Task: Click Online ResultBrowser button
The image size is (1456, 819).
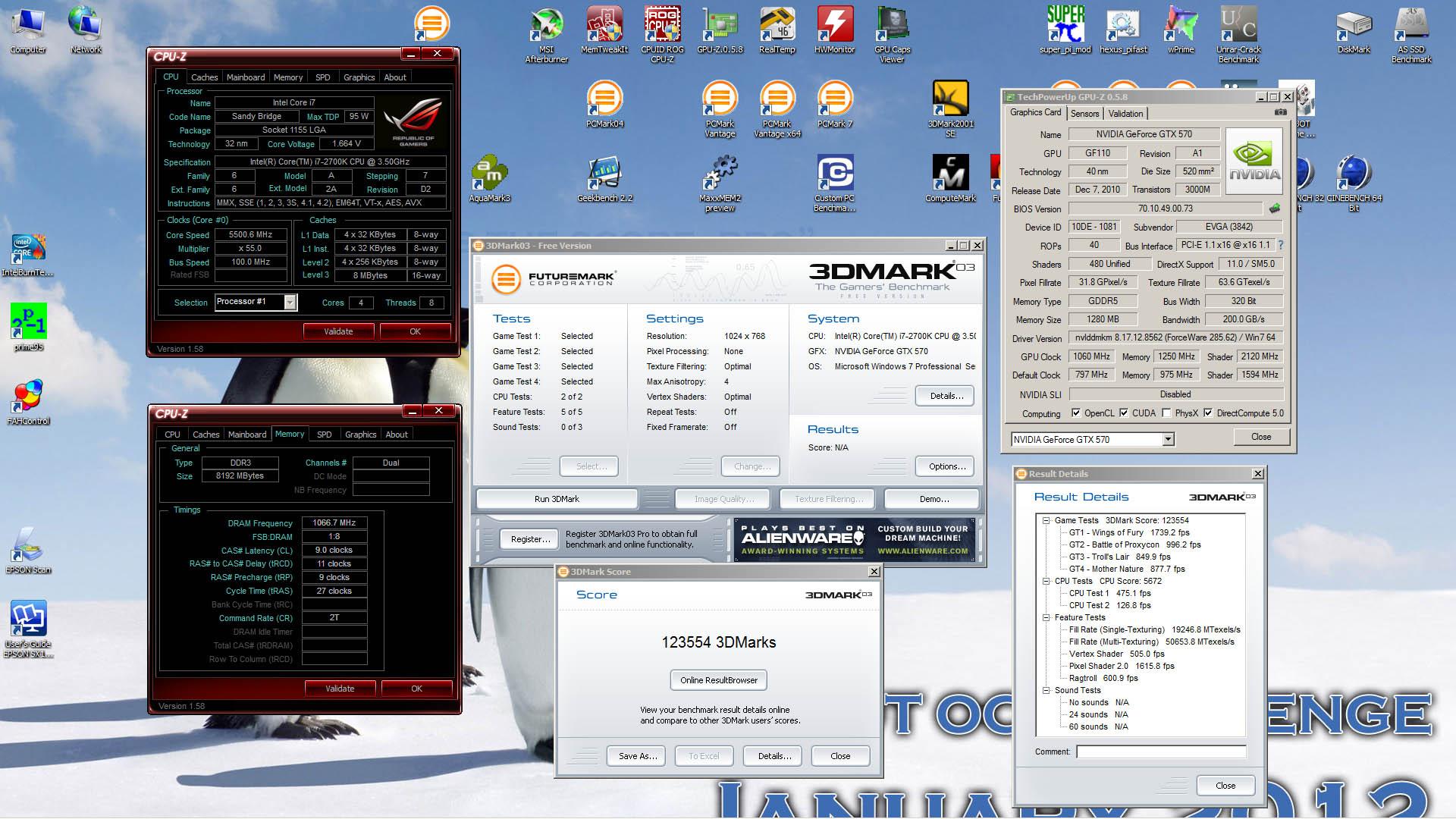Action: pos(719,680)
